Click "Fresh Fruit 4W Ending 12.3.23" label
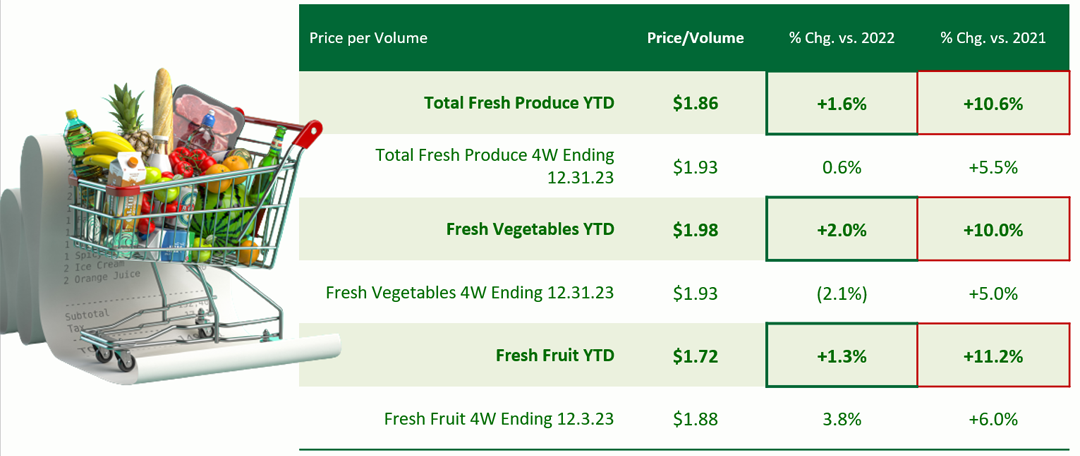This screenshot has width=1080, height=456. [498, 419]
